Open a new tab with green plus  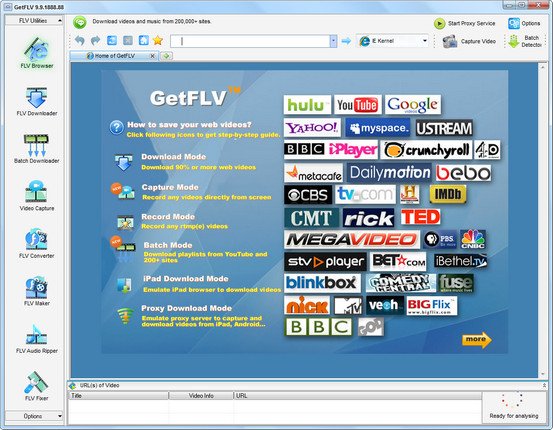pos(166,56)
